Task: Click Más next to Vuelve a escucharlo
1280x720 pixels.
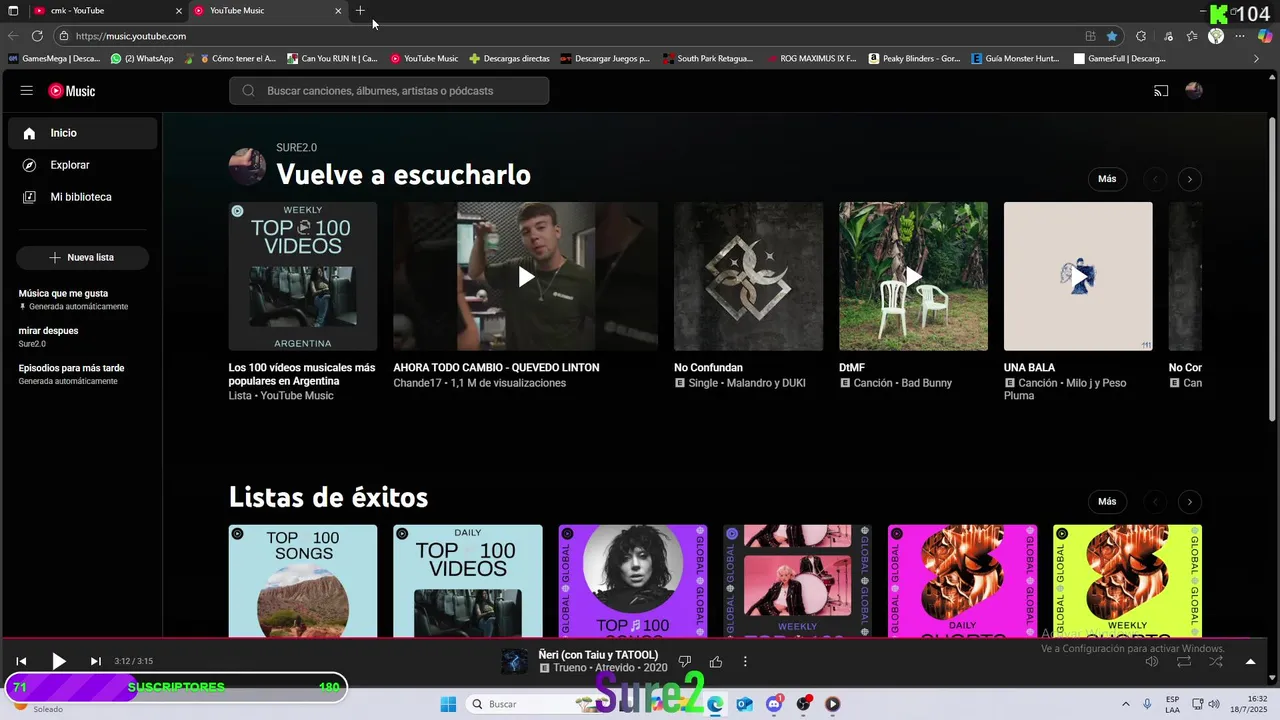Action: [1107, 179]
